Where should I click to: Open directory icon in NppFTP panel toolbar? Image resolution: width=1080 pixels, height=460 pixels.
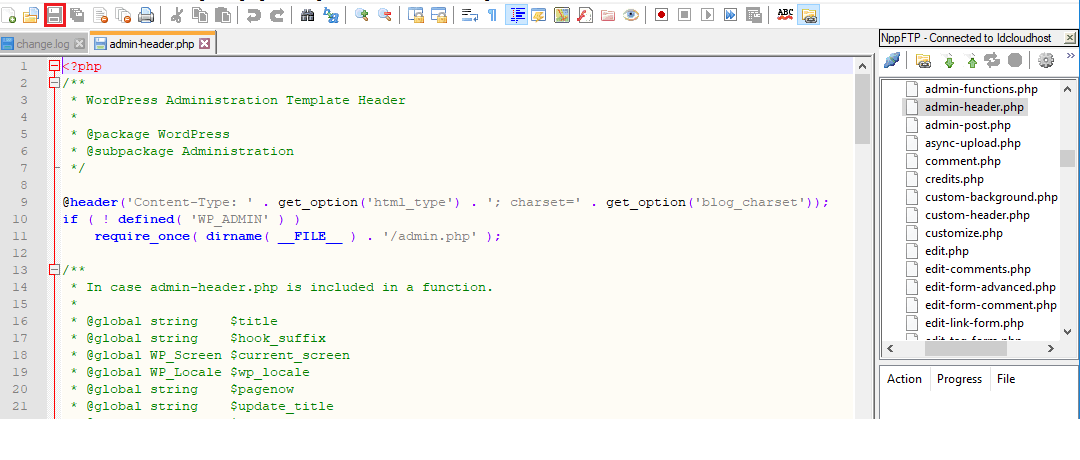pyautogui.click(x=924, y=61)
